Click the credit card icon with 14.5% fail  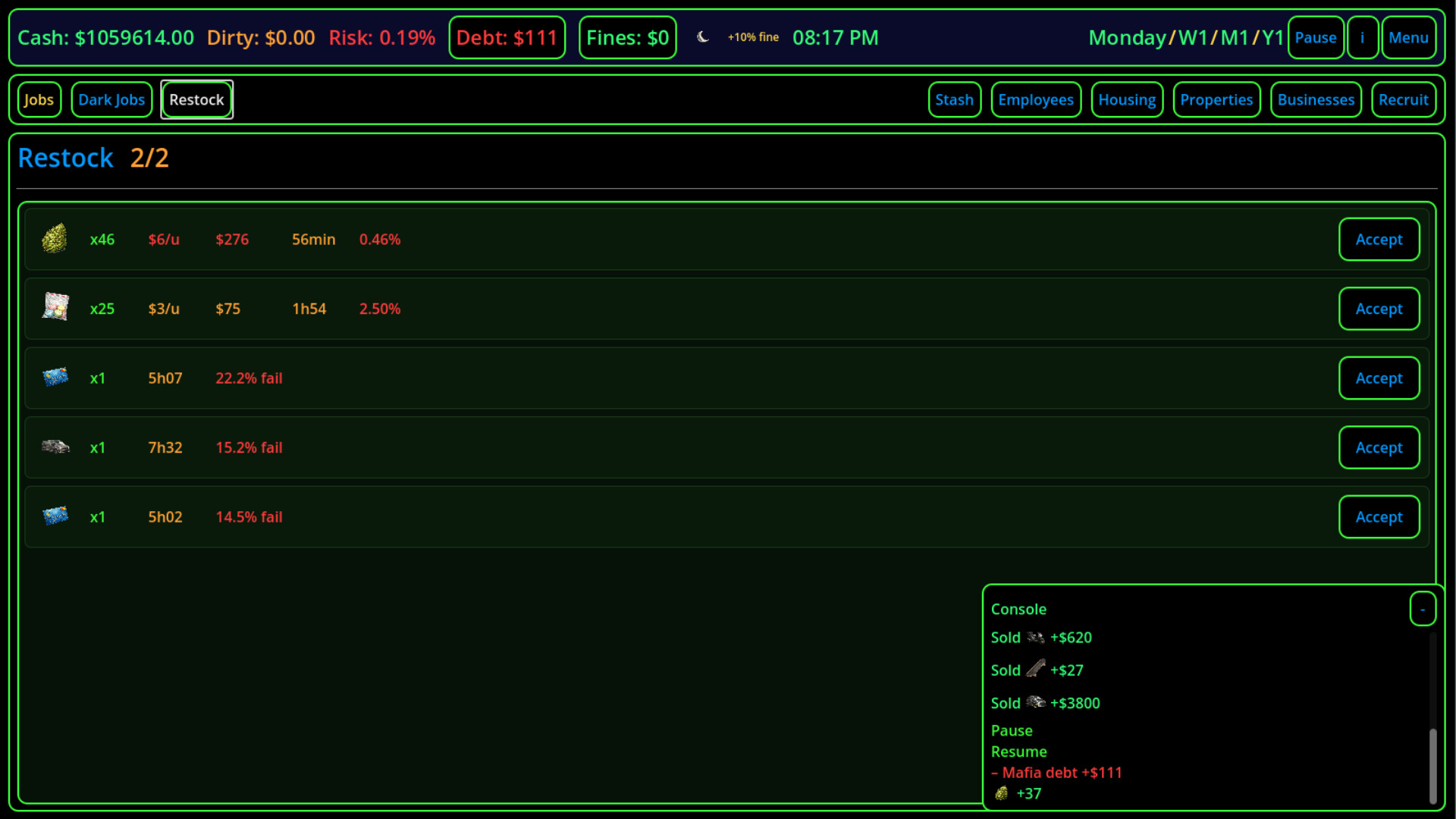(x=55, y=516)
